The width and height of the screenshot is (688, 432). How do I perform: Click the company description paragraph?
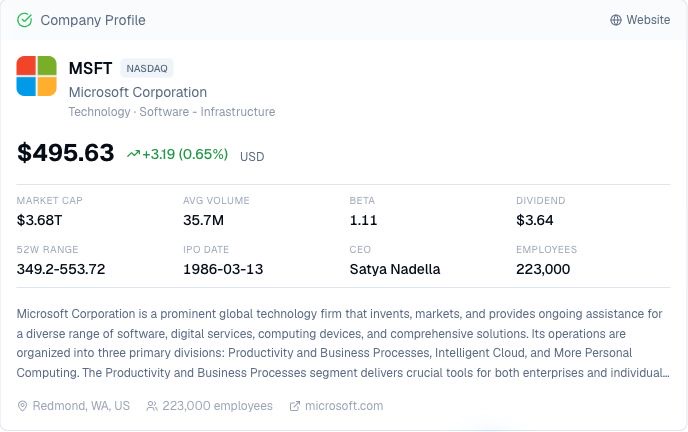pos(343,343)
